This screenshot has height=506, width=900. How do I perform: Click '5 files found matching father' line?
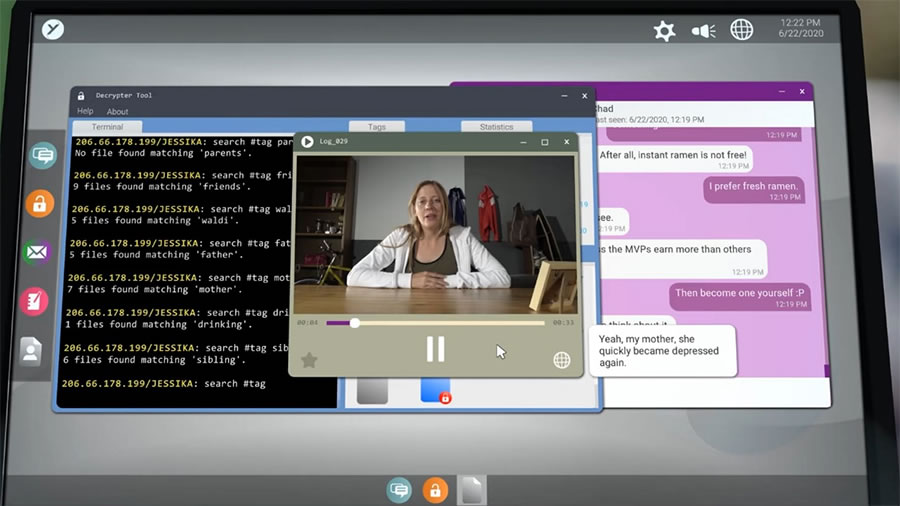156,255
